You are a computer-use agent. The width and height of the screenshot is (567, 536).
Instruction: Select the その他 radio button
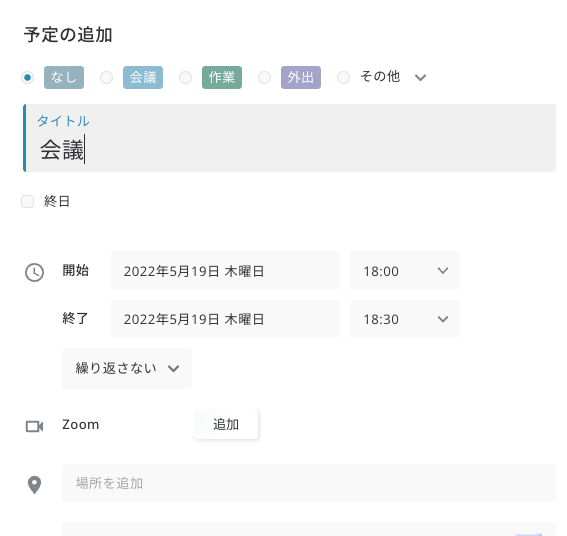tap(343, 77)
